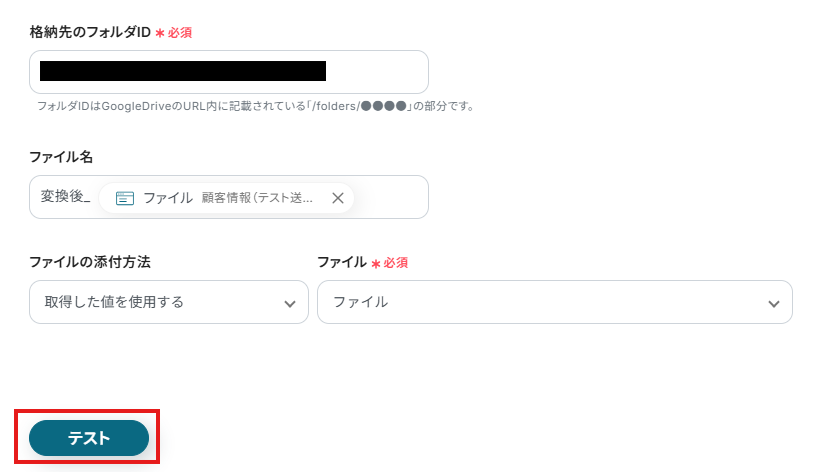
Task: Select the 顧客情報(テスト送... chip text
Action: tap(257, 198)
